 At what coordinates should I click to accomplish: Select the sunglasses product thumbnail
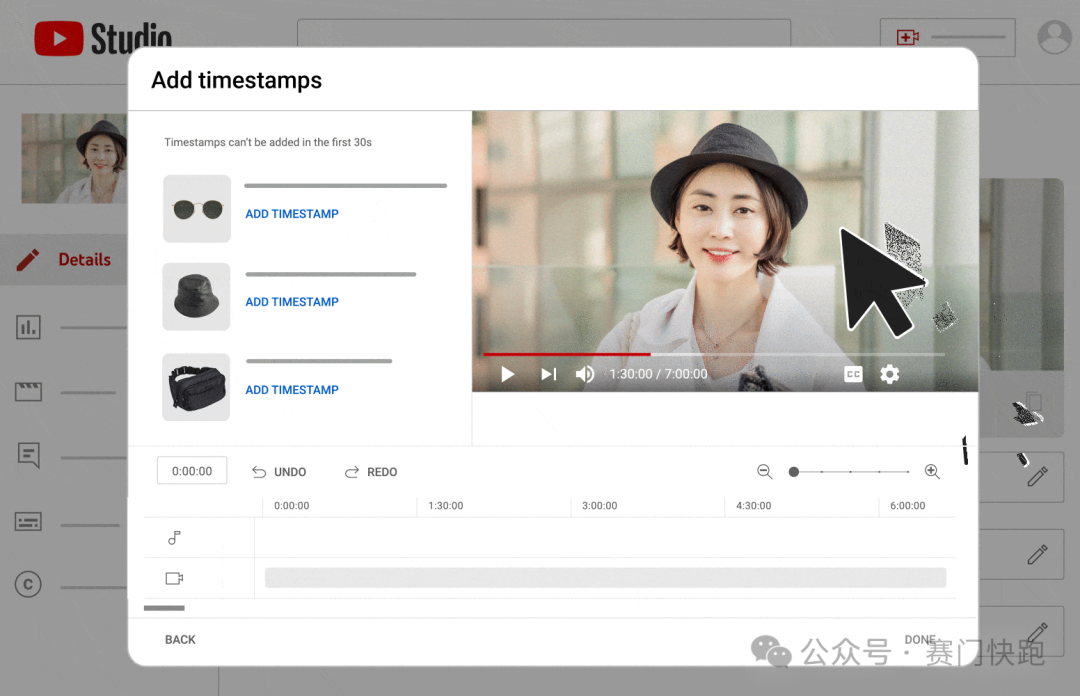197,209
